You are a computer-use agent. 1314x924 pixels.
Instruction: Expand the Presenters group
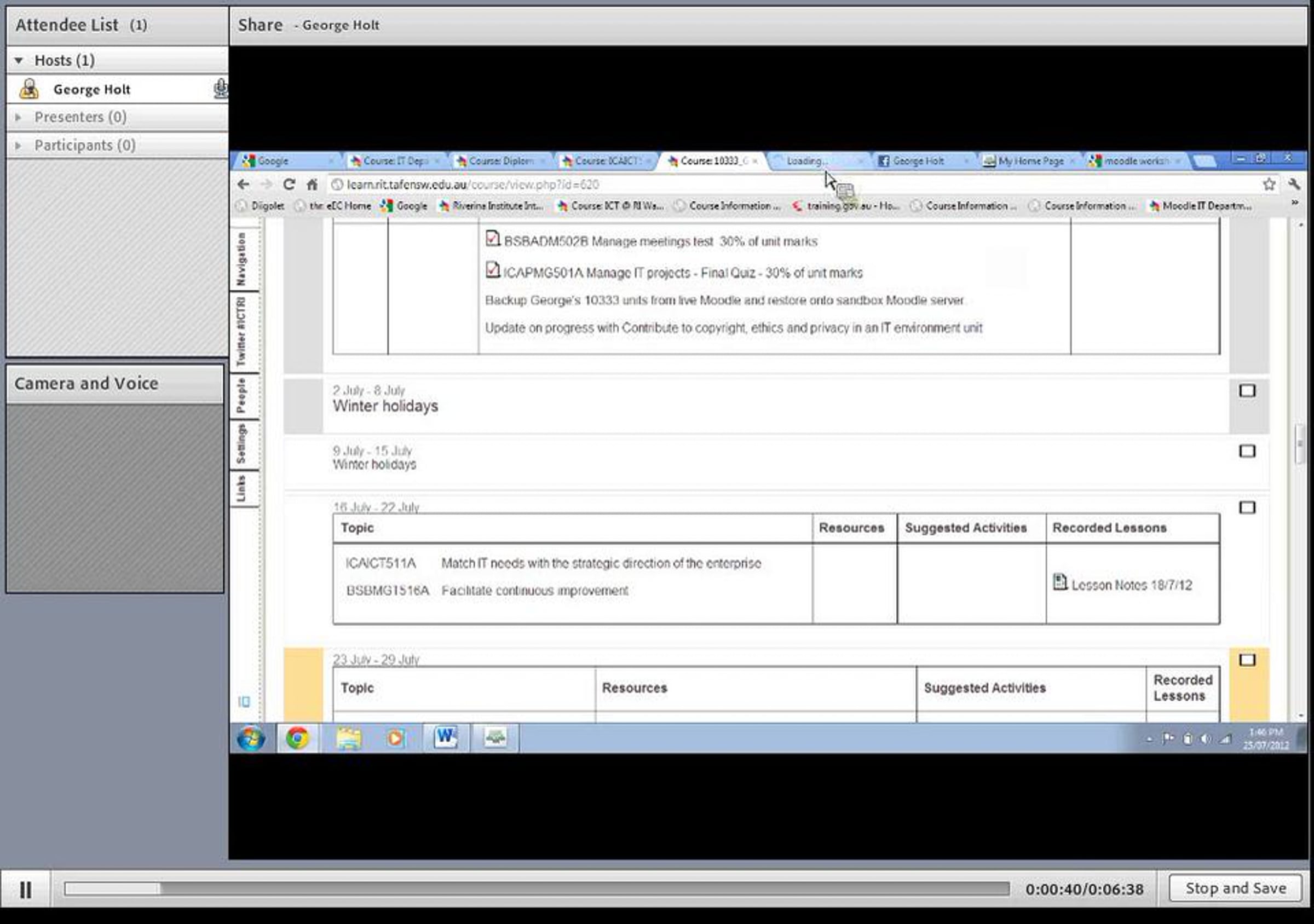pos(19,117)
